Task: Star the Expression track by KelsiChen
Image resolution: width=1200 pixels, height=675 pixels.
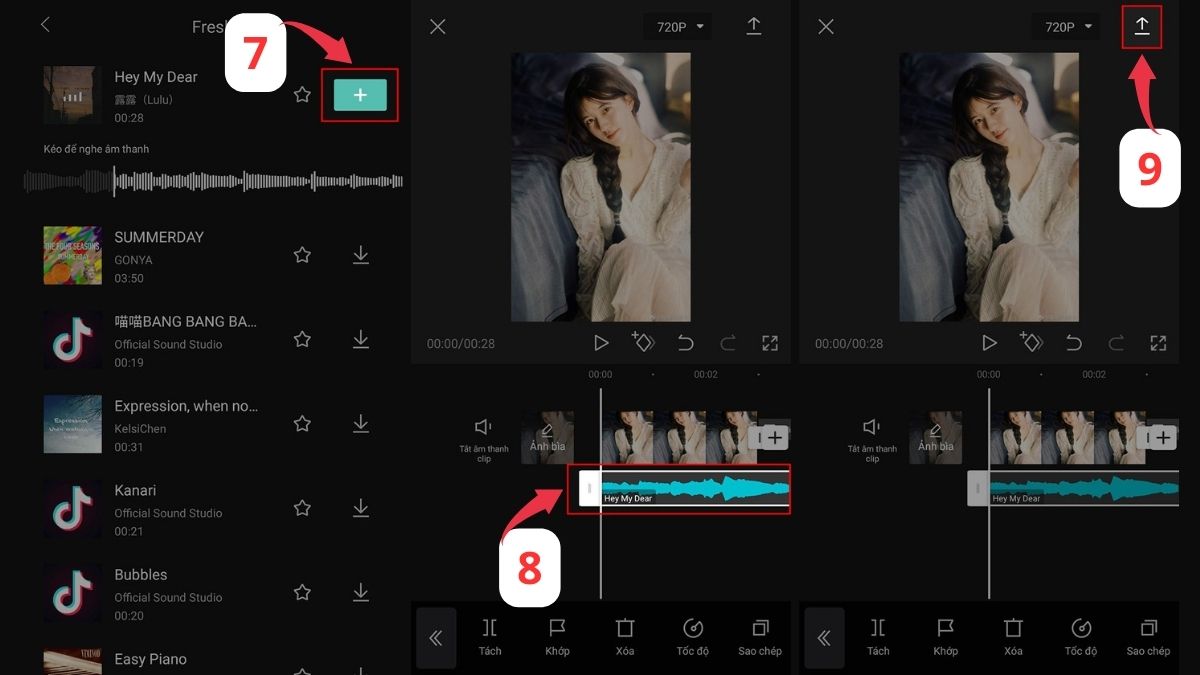Action: [x=302, y=424]
